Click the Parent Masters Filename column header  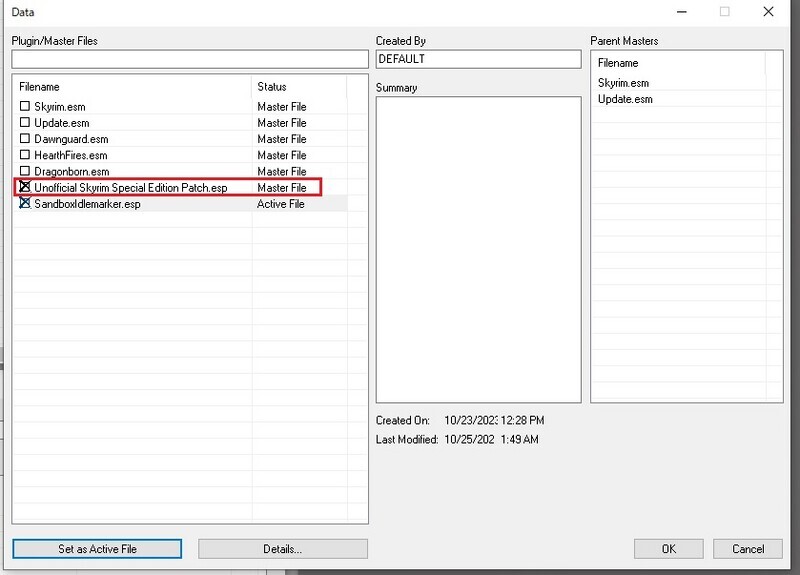pos(679,63)
